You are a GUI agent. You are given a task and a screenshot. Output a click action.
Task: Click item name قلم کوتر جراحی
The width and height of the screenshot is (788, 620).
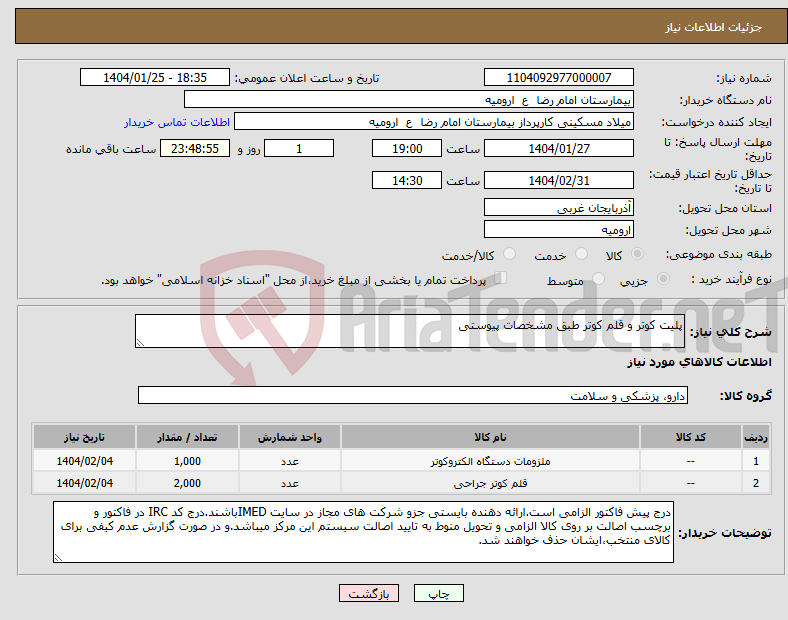(490, 483)
